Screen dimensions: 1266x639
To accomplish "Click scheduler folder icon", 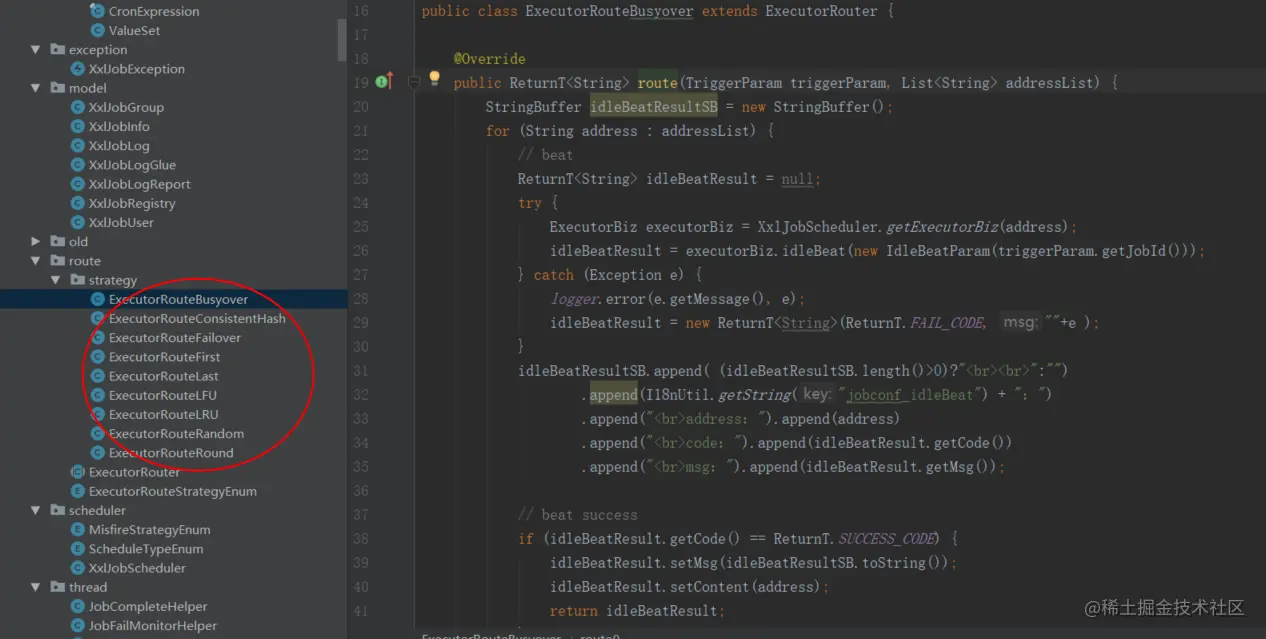I will [57, 510].
